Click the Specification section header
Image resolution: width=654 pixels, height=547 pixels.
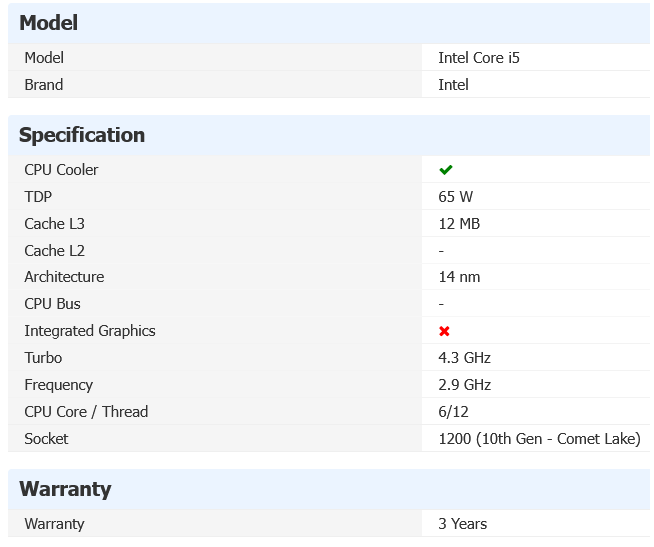(82, 135)
